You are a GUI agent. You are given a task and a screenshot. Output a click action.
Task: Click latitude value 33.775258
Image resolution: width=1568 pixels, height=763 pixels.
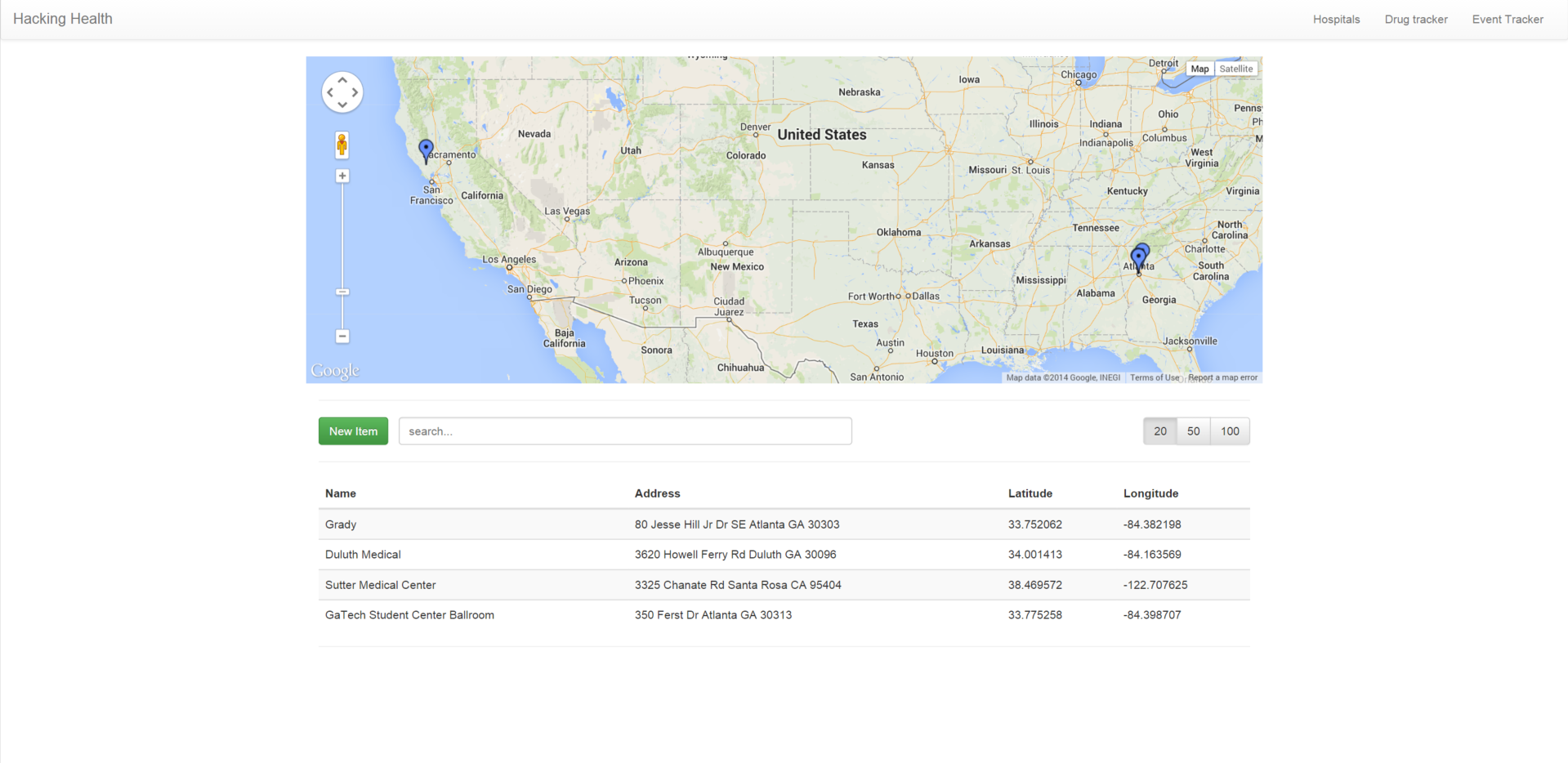1035,615
